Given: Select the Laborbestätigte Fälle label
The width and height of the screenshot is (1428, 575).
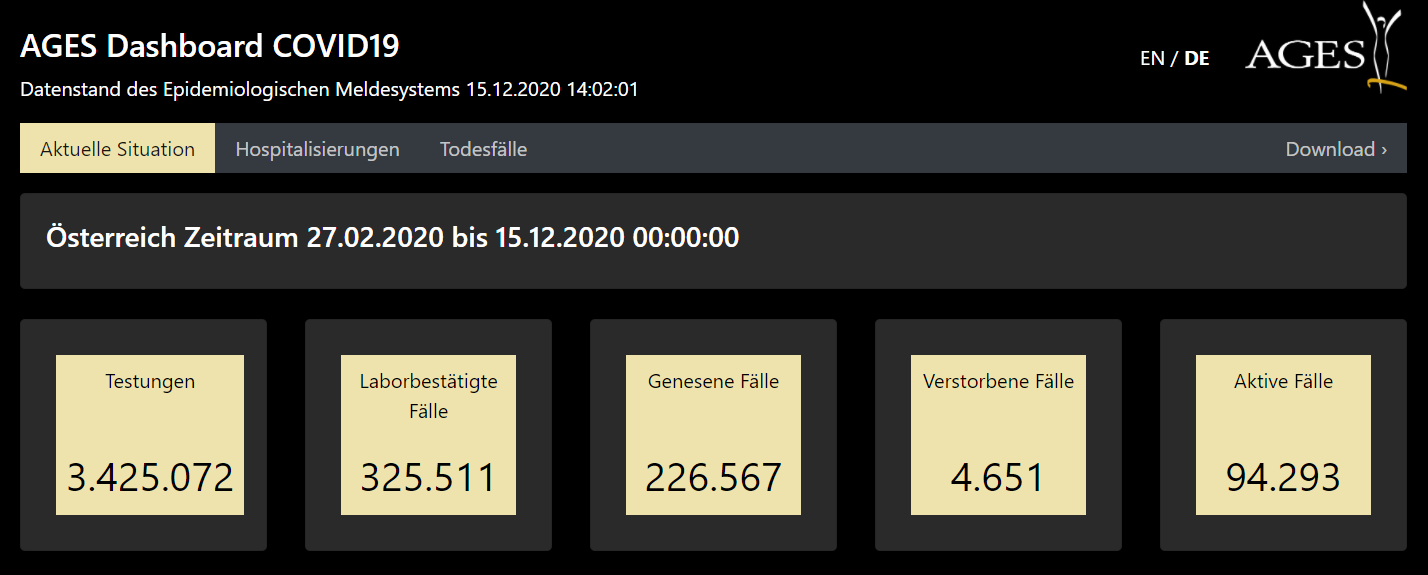Looking at the screenshot, I should 428,396.
